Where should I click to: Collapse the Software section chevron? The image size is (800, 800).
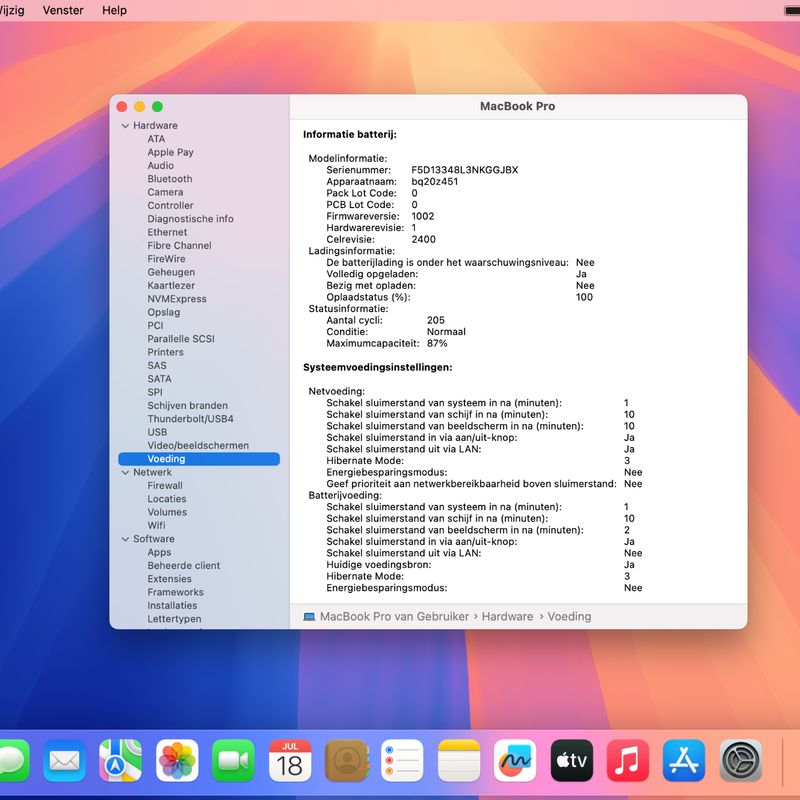[x=126, y=539]
